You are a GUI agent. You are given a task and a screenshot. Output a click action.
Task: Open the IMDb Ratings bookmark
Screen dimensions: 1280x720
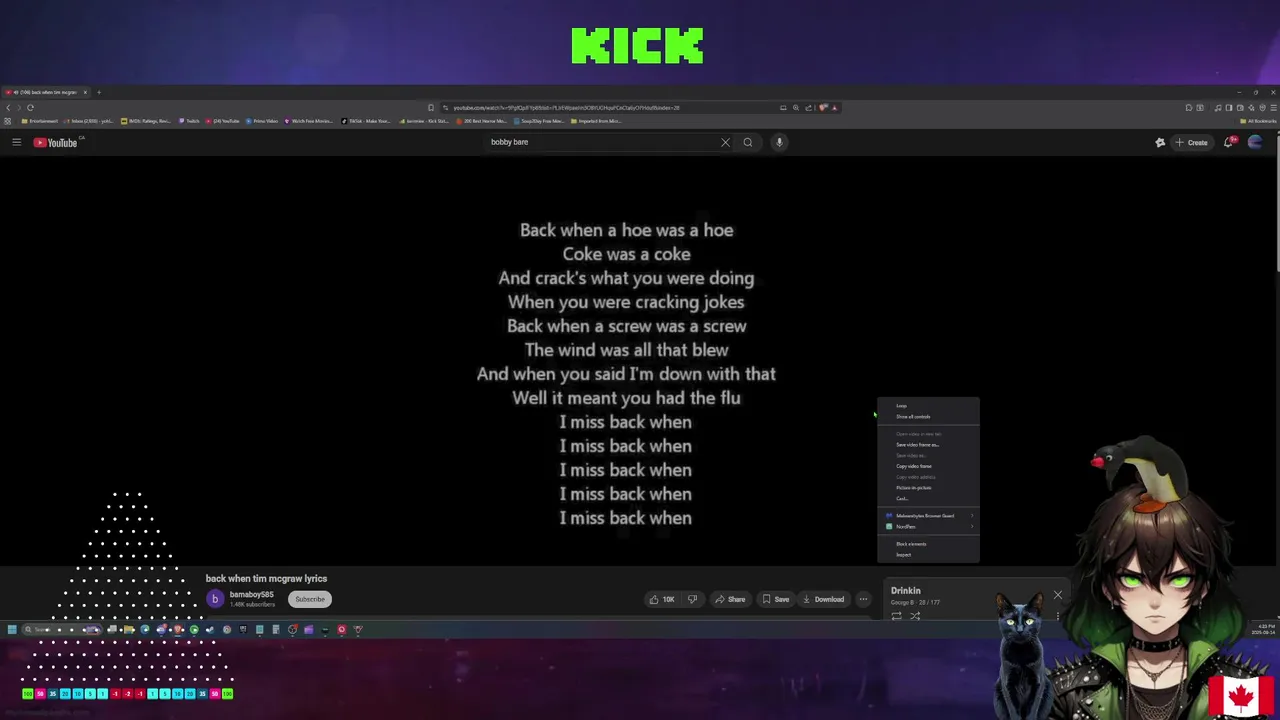click(146, 121)
